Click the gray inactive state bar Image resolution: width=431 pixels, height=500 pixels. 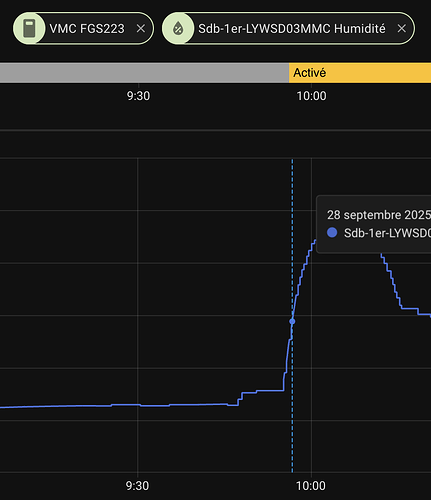click(x=144, y=73)
